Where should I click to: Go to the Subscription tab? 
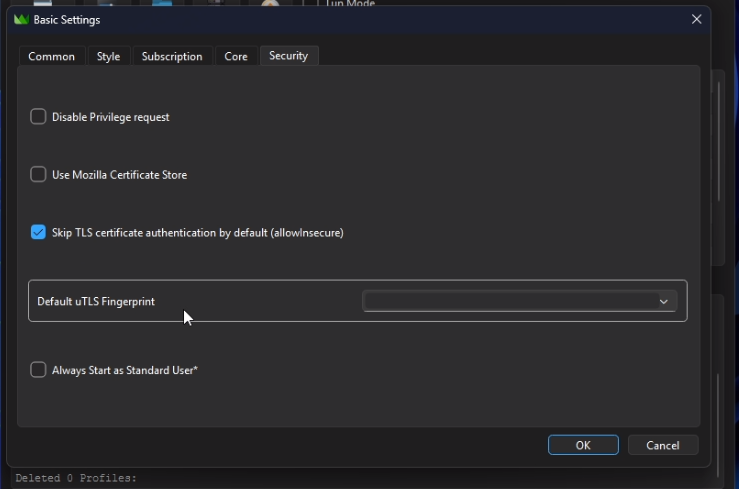(x=172, y=57)
